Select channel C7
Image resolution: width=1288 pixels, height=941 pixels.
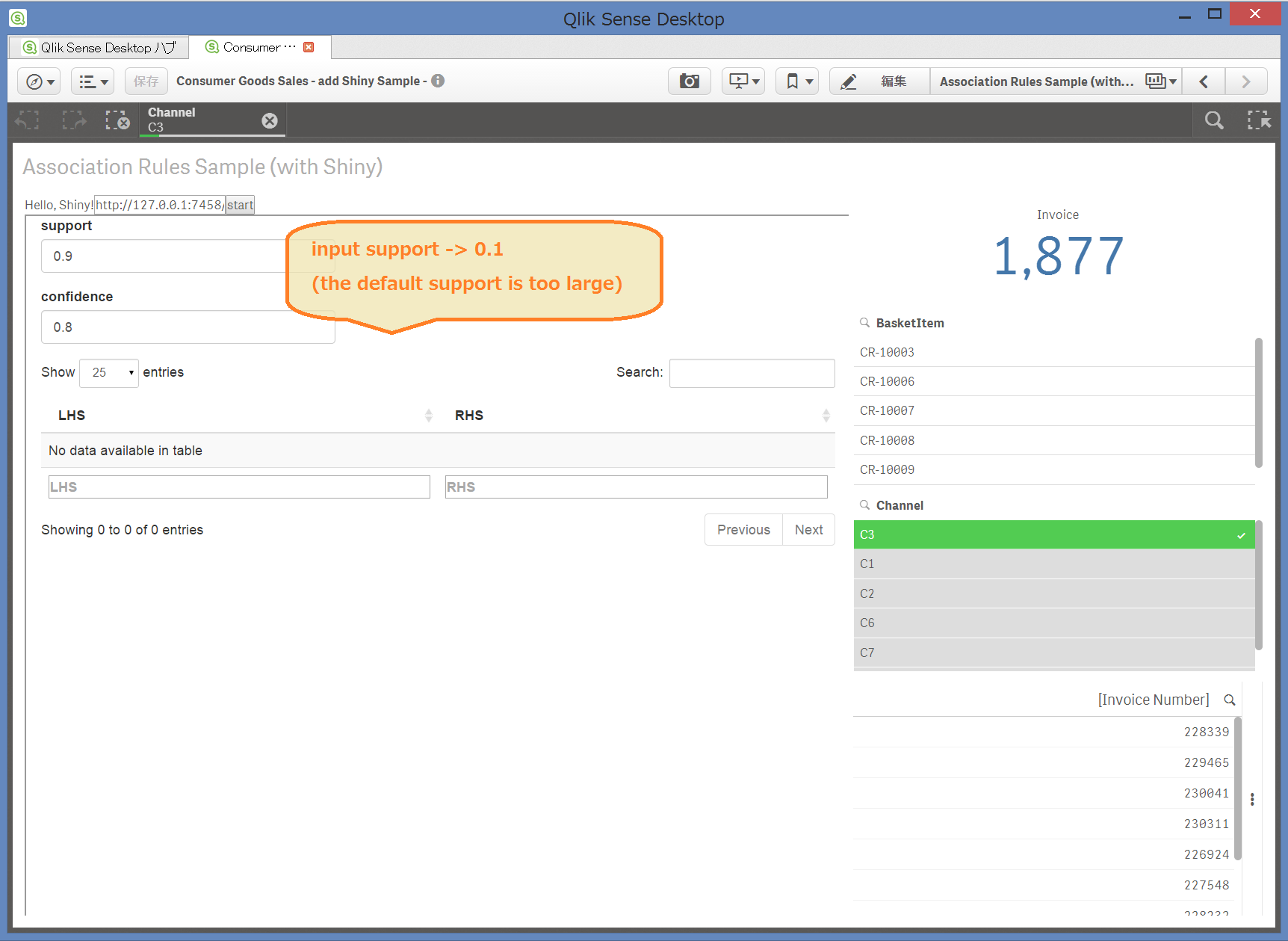pos(1053,652)
